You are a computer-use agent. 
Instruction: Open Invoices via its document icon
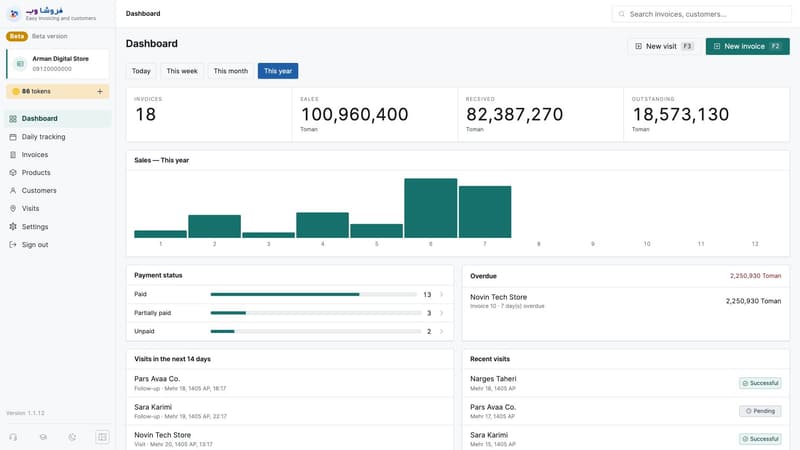point(13,155)
